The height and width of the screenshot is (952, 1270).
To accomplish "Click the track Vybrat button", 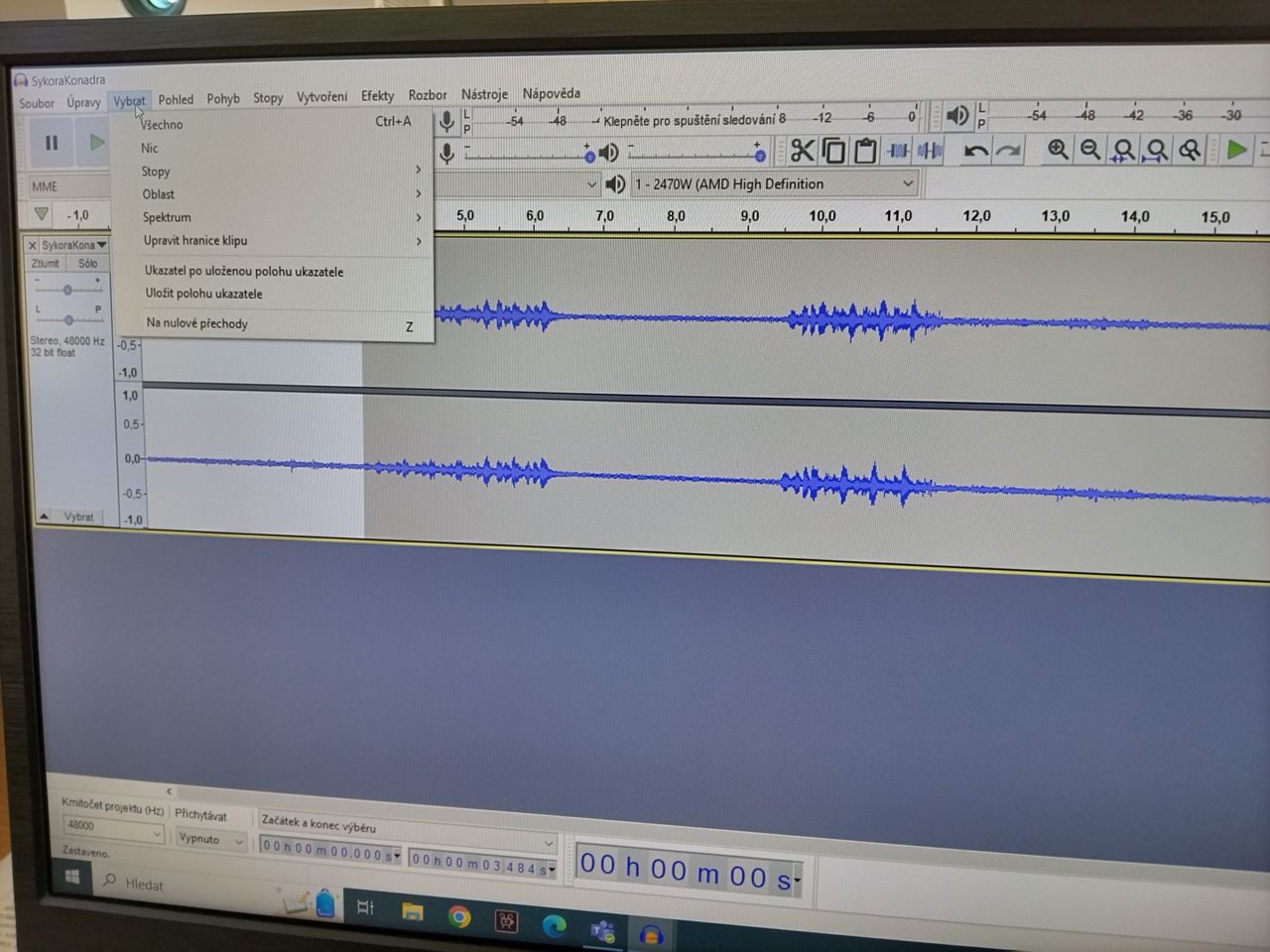I will [x=79, y=517].
